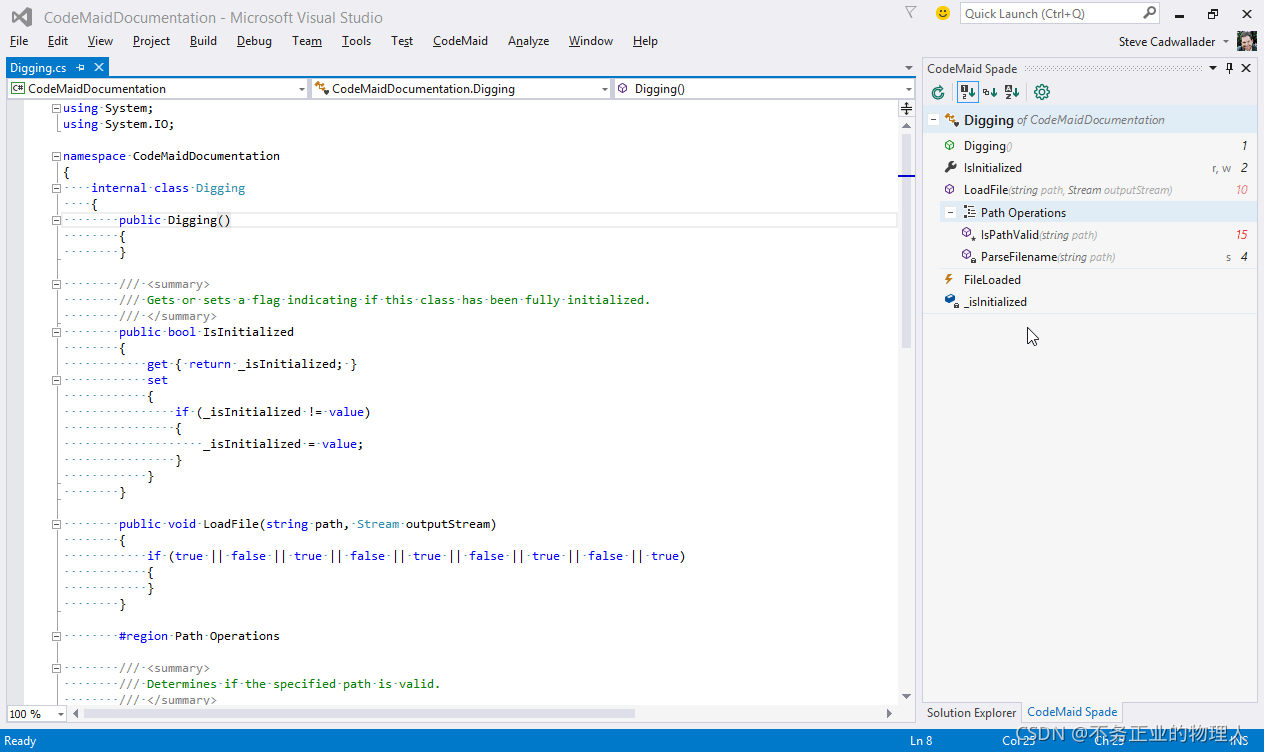The height and width of the screenshot is (752, 1264).
Task: Collapse the public Digging() constructor block
Action: 57,220
